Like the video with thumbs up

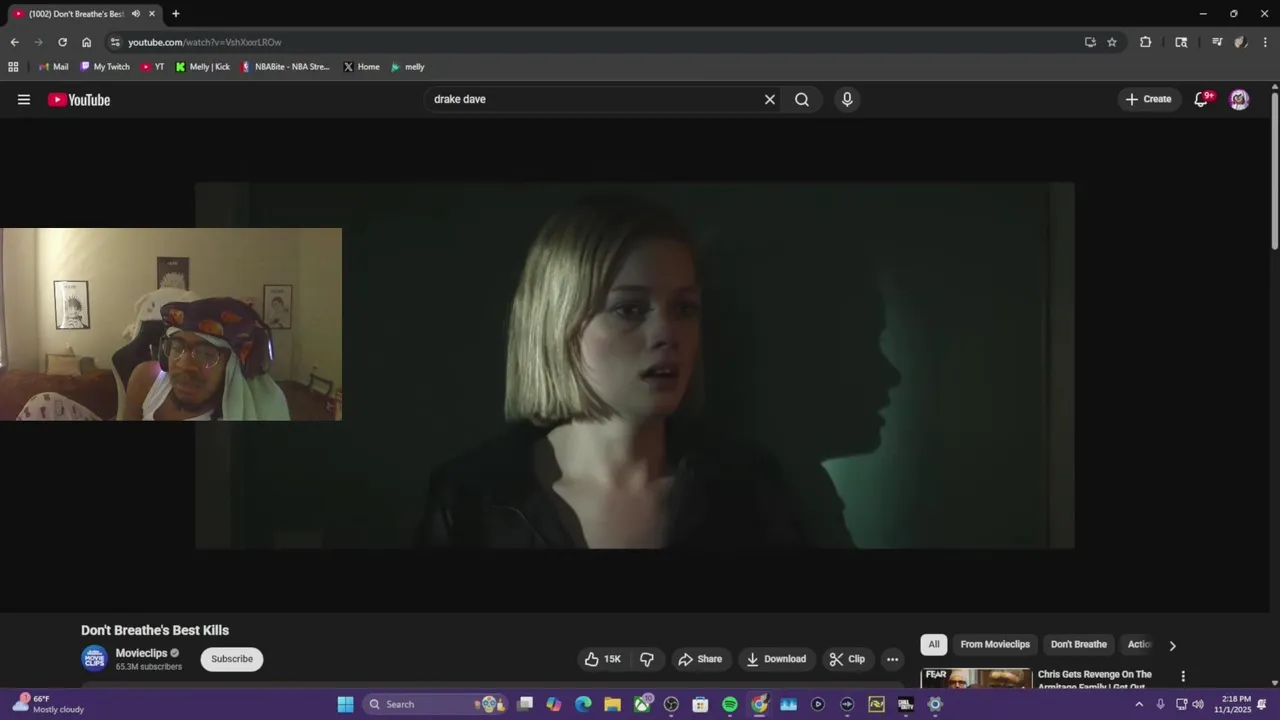point(603,659)
